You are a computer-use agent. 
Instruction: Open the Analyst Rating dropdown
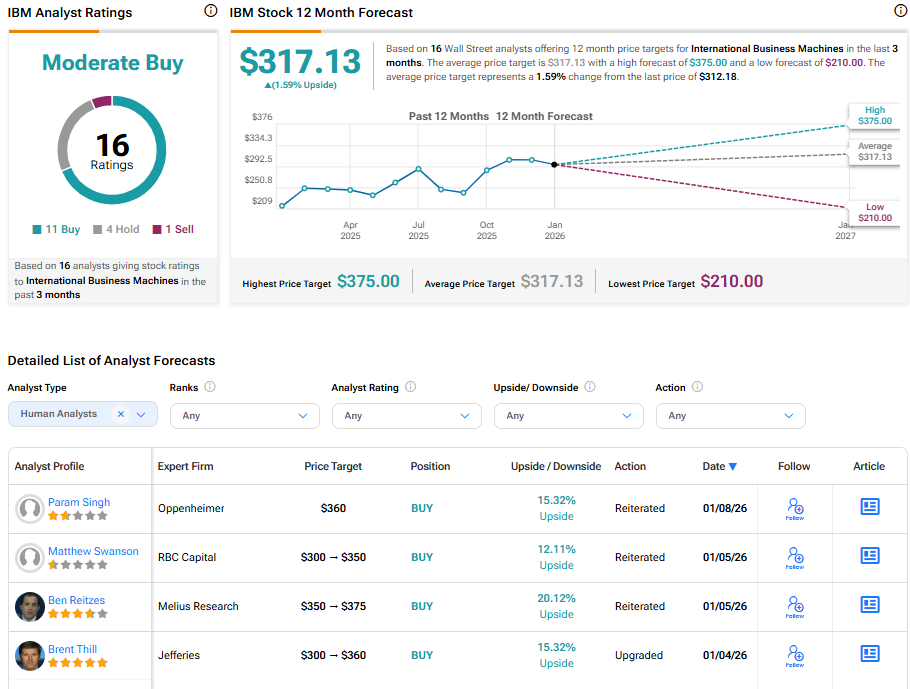point(406,415)
